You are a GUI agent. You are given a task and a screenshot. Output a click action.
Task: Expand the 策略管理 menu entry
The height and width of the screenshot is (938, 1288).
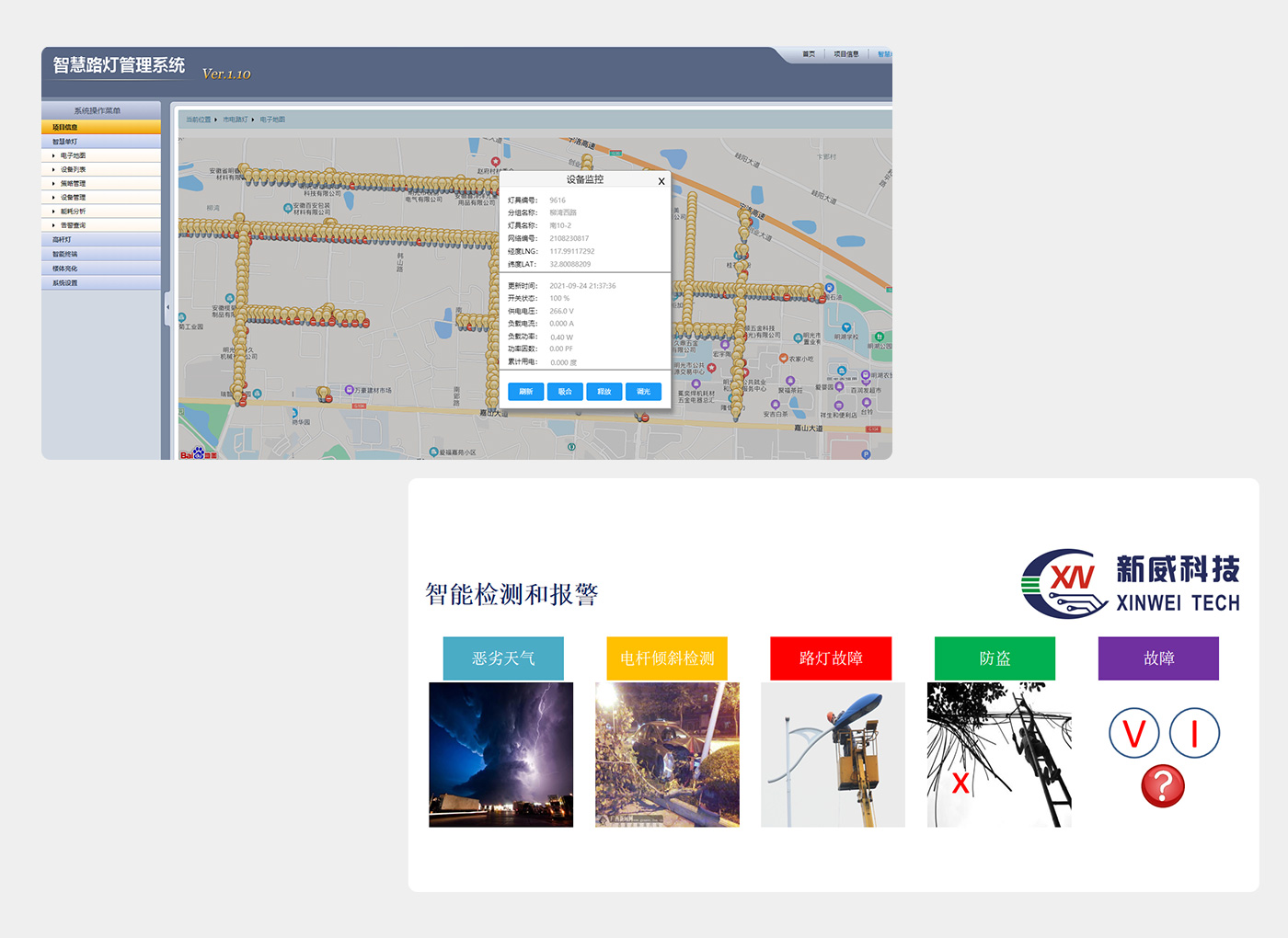pos(73,183)
